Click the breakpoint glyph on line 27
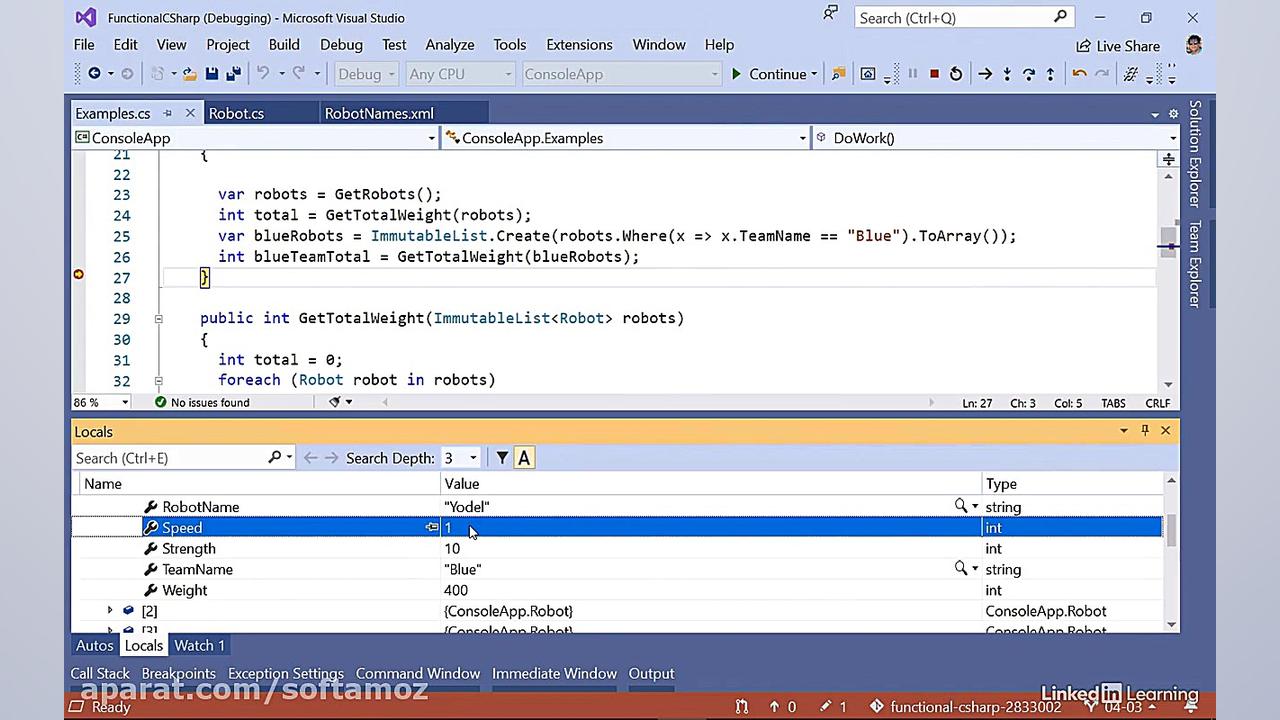The height and width of the screenshot is (720, 1280). [79, 274]
